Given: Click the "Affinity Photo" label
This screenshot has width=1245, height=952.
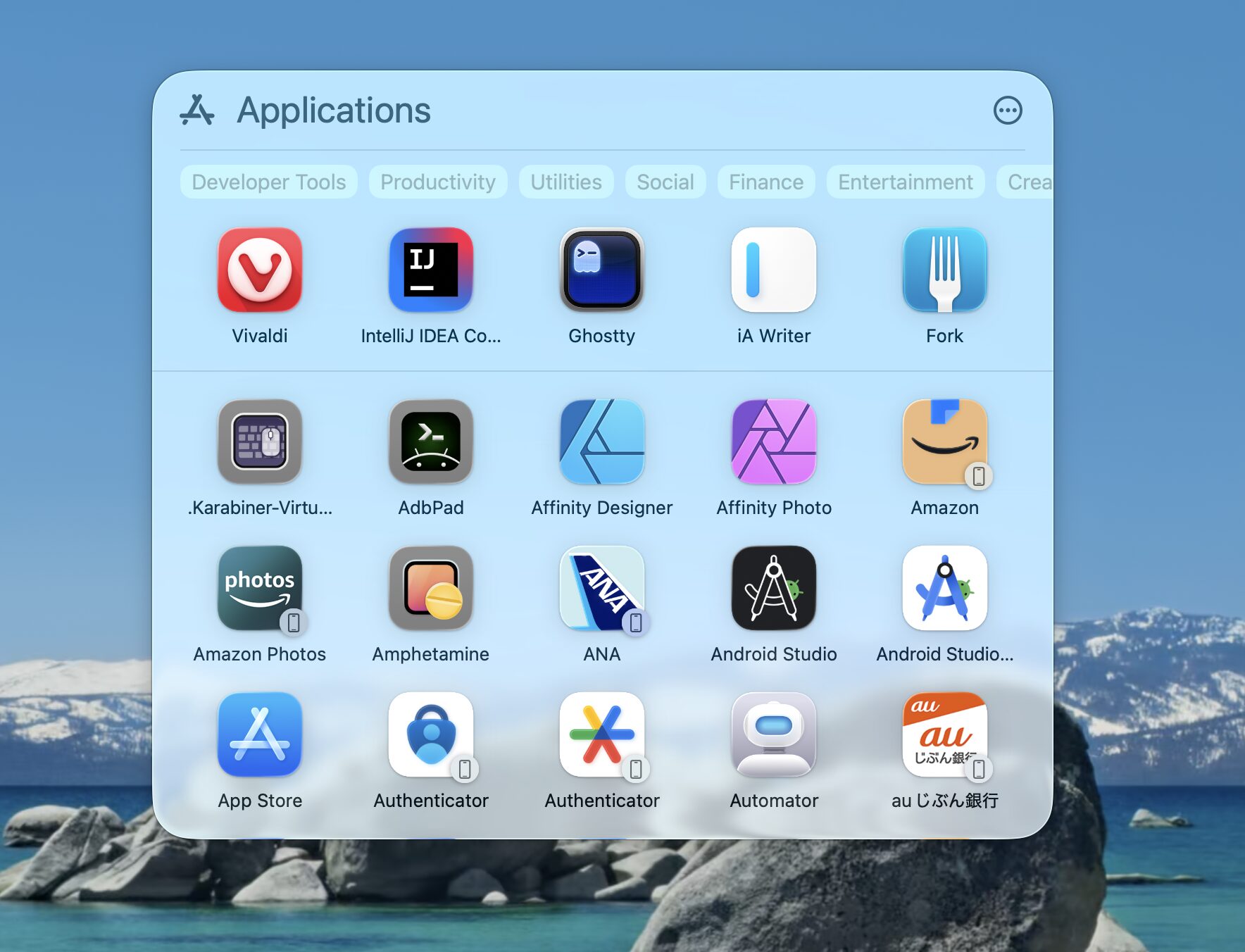Looking at the screenshot, I should (774, 508).
